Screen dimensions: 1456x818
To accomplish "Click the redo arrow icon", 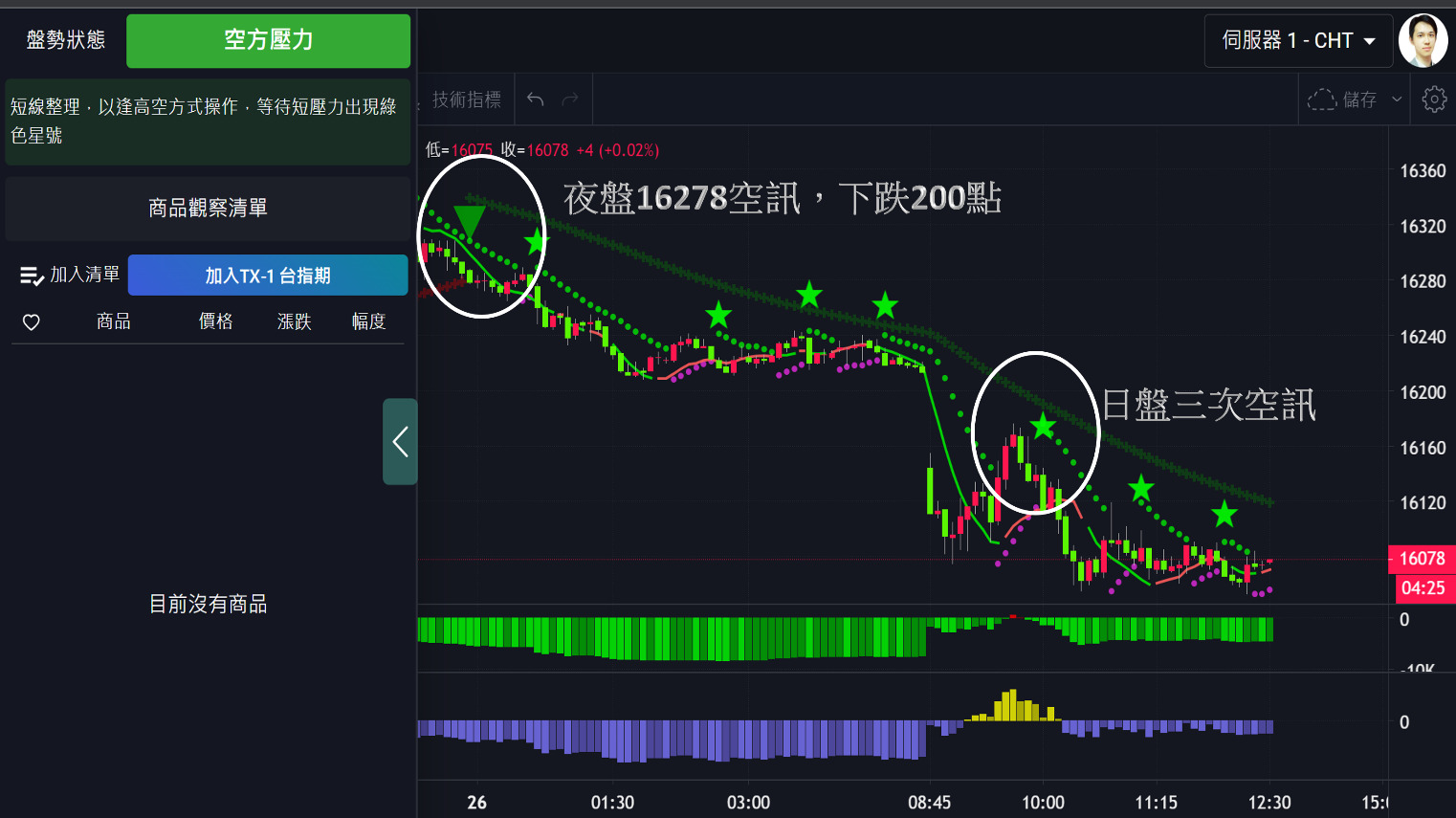I will (570, 99).
